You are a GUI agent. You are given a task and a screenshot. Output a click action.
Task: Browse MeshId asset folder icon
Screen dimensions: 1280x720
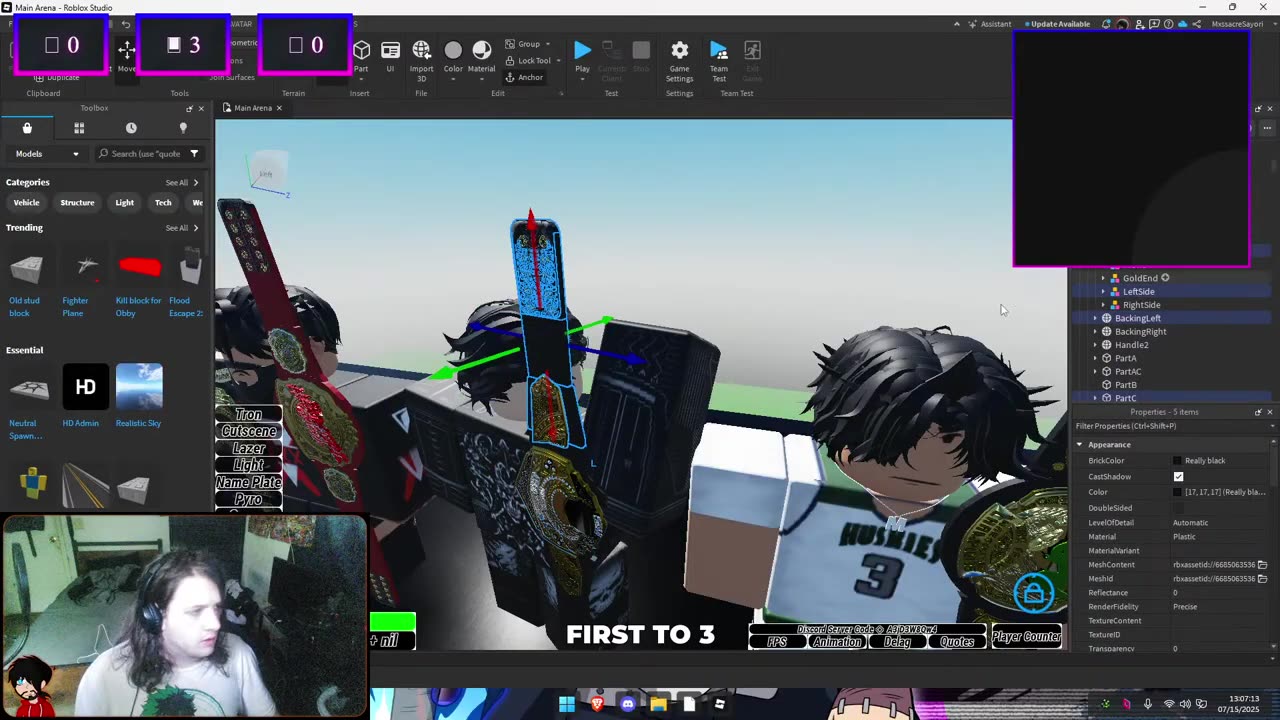(x=1262, y=579)
